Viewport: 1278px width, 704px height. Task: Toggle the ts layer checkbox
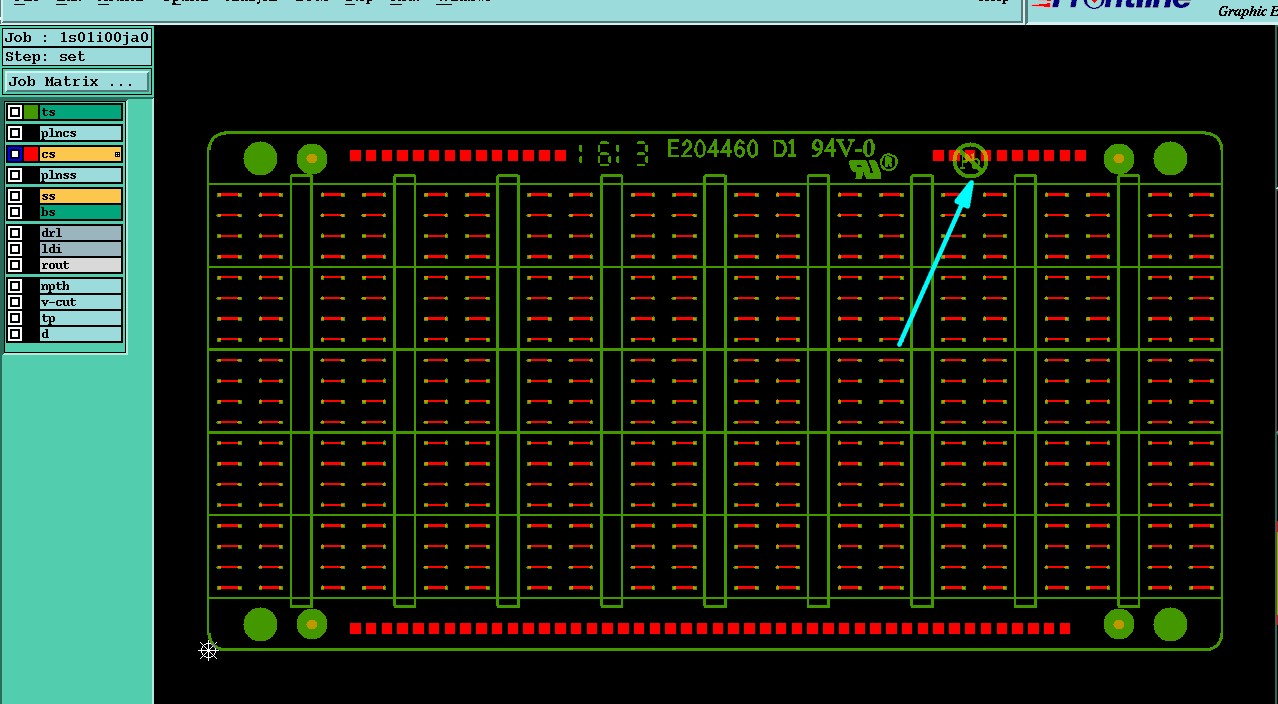click(x=15, y=113)
